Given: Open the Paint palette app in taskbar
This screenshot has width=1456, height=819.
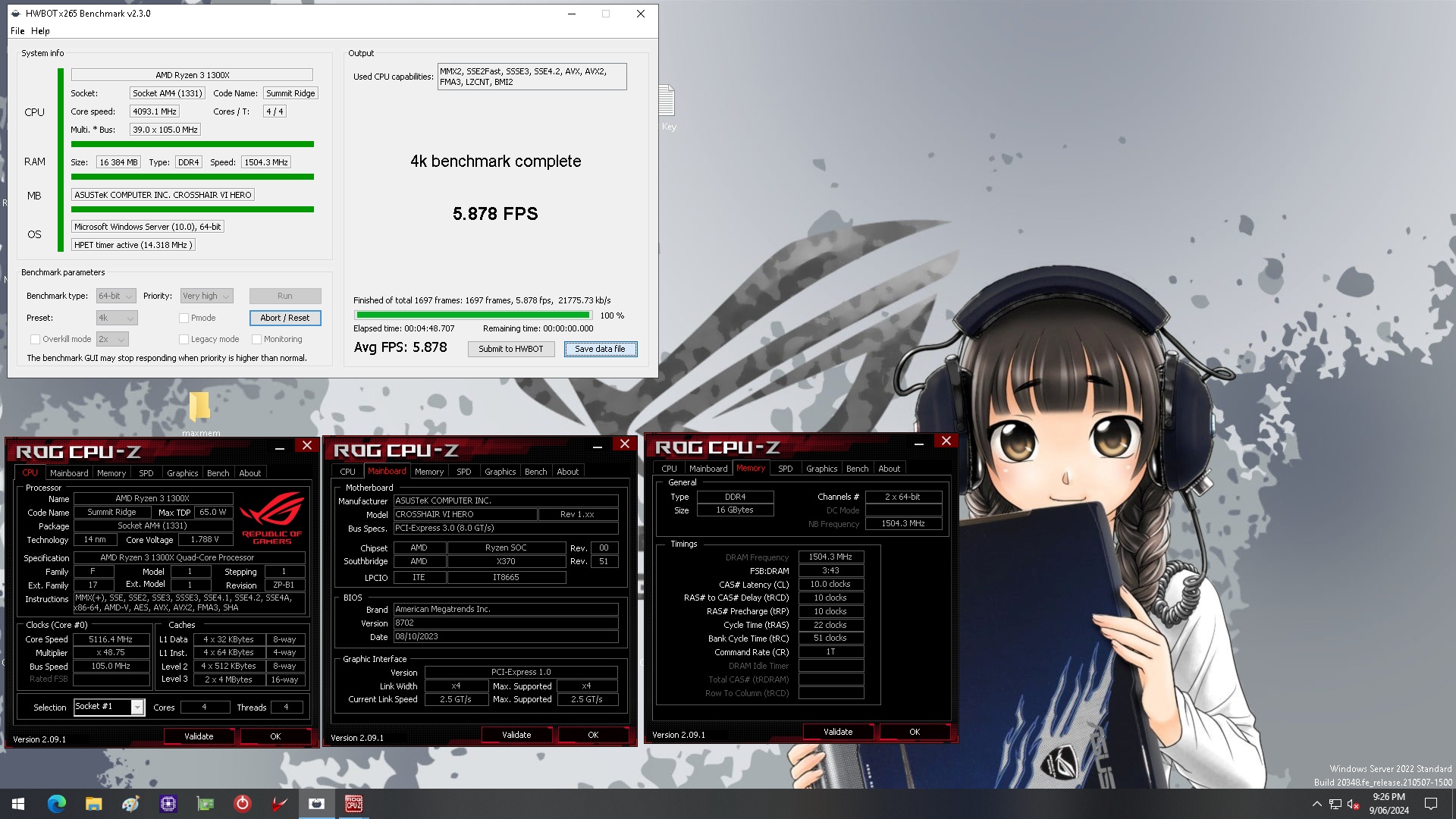Looking at the screenshot, I should tap(130, 804).
